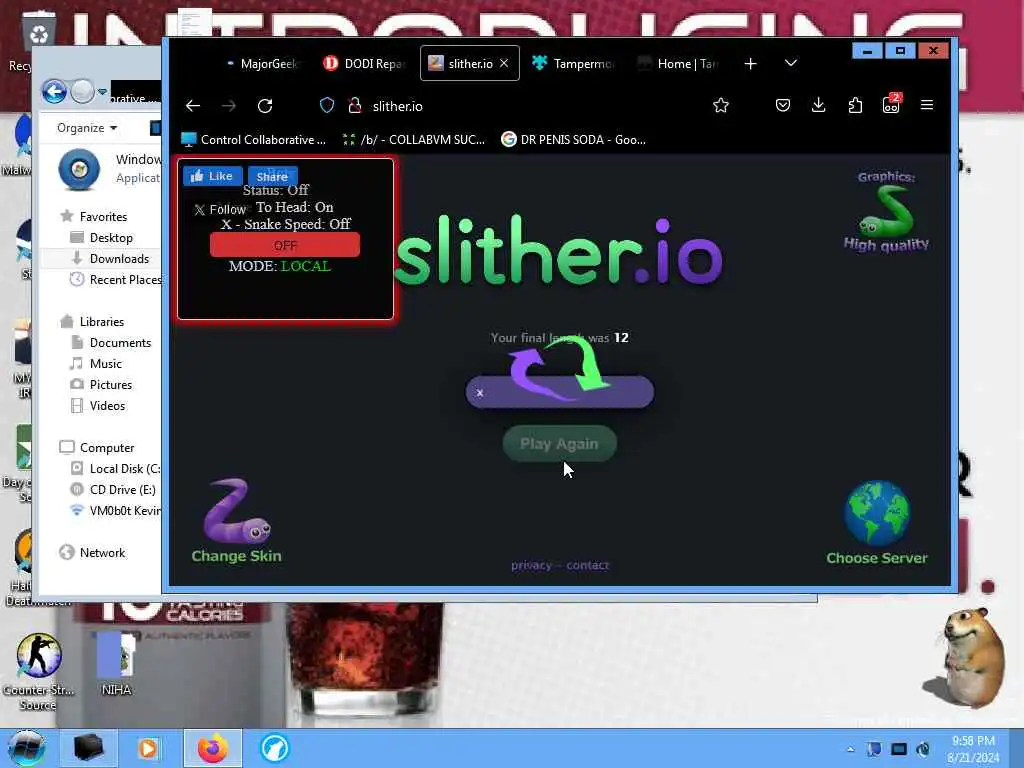
Task: Select Network in Explorer navigation pane
Action: pos(92,553)
